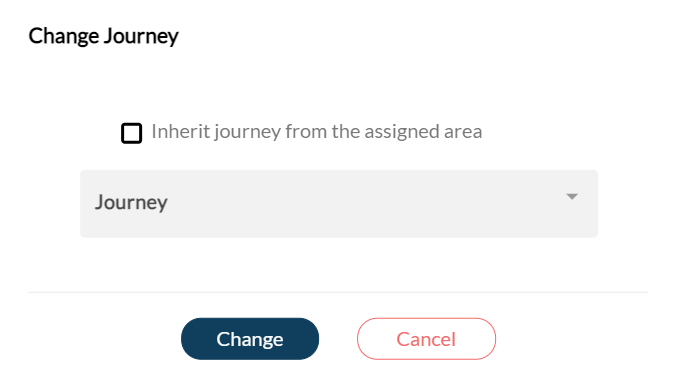Tick the inherit journey checkbox

pyautogui.click(x=131, y=133)
